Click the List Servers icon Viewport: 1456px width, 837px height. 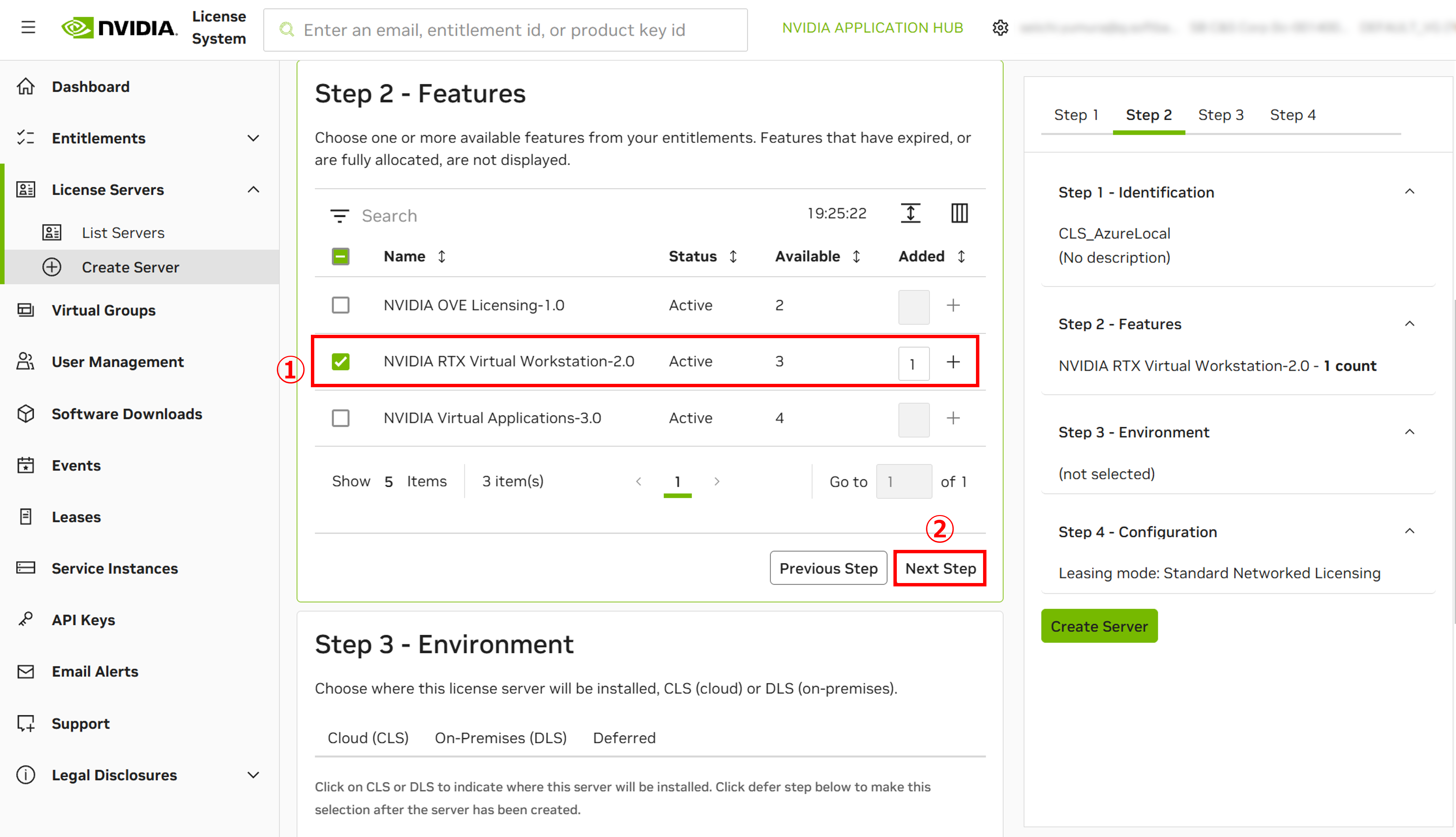tap(52, 232)
